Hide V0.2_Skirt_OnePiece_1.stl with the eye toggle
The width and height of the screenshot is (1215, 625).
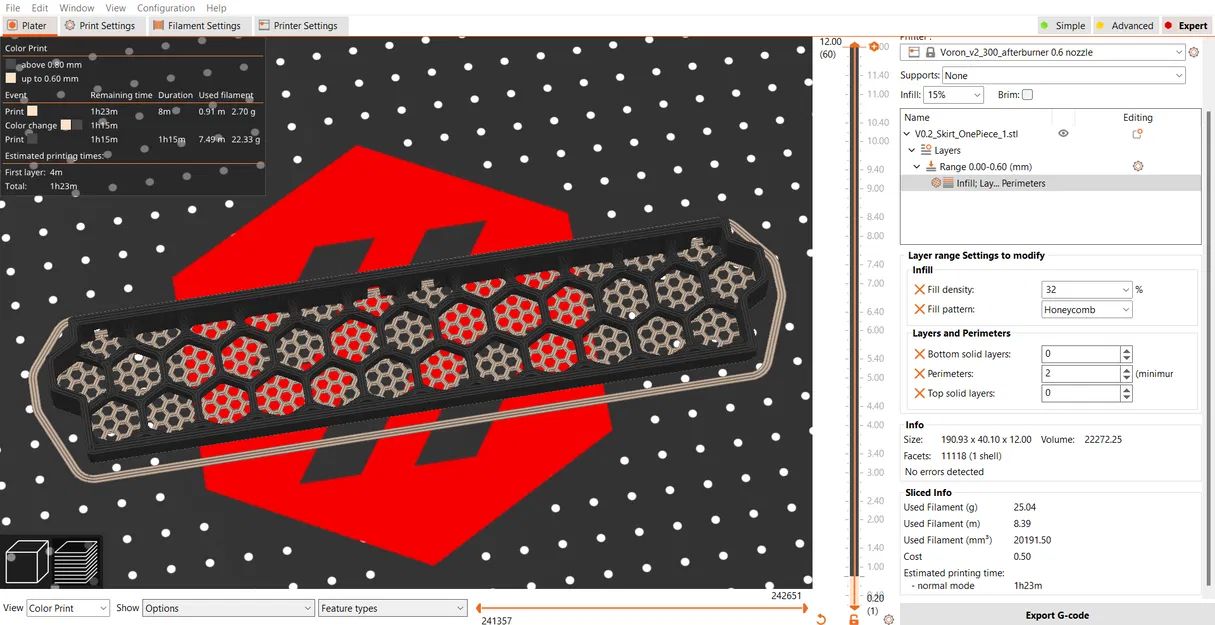1063,133
